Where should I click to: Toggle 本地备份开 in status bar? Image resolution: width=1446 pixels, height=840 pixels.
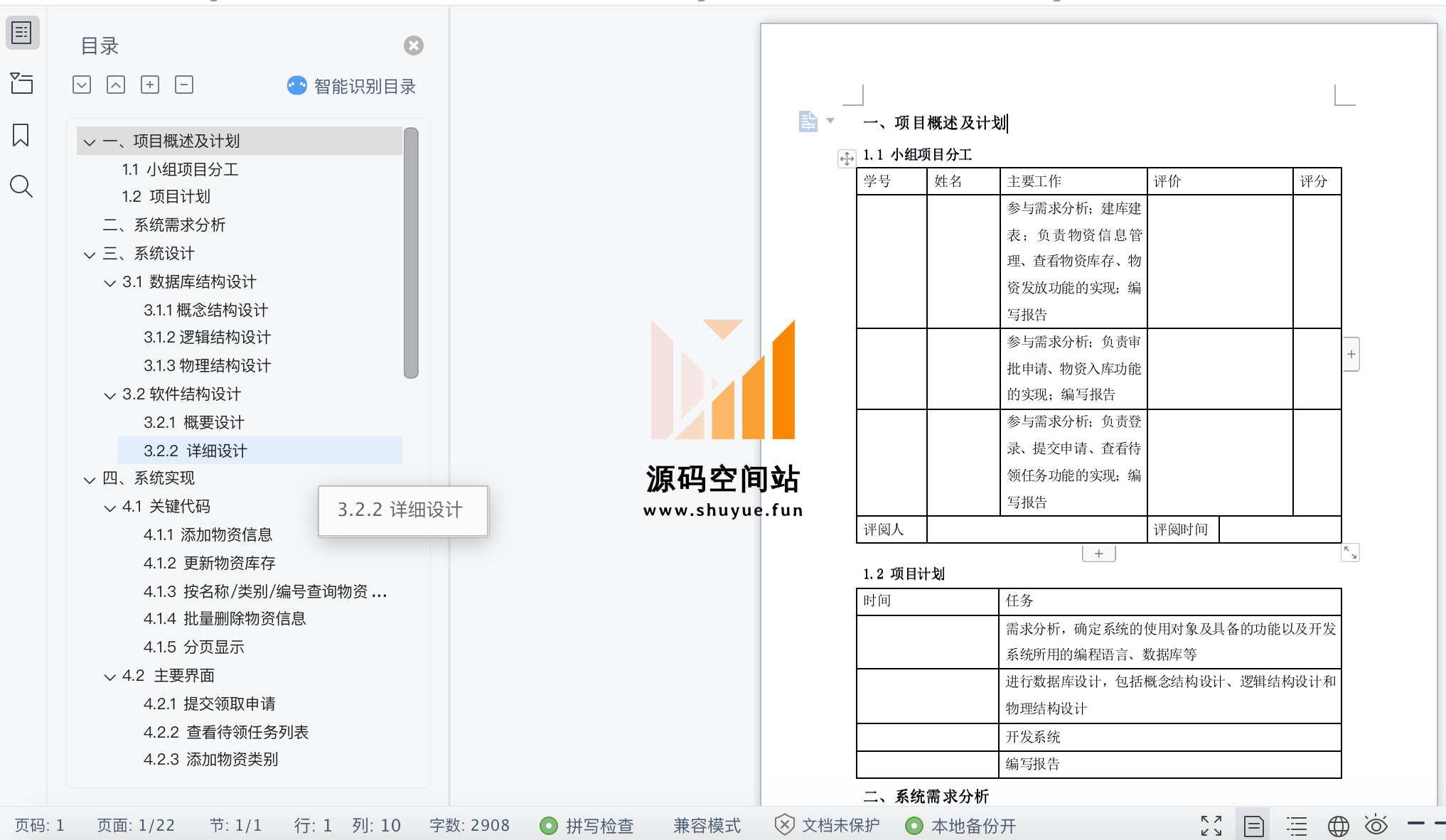click(x=960, y=826)
